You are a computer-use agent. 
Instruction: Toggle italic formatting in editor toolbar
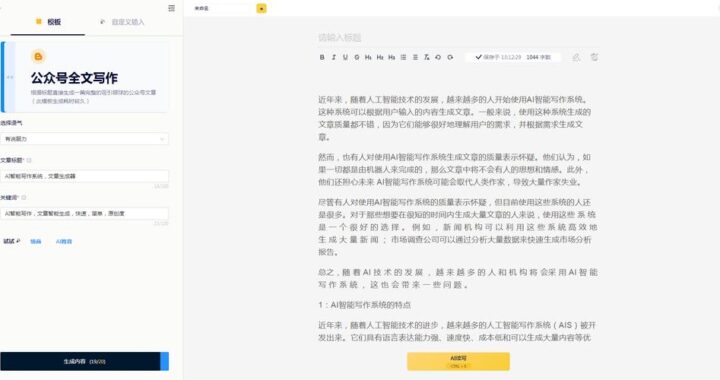[x=334, y=57]
